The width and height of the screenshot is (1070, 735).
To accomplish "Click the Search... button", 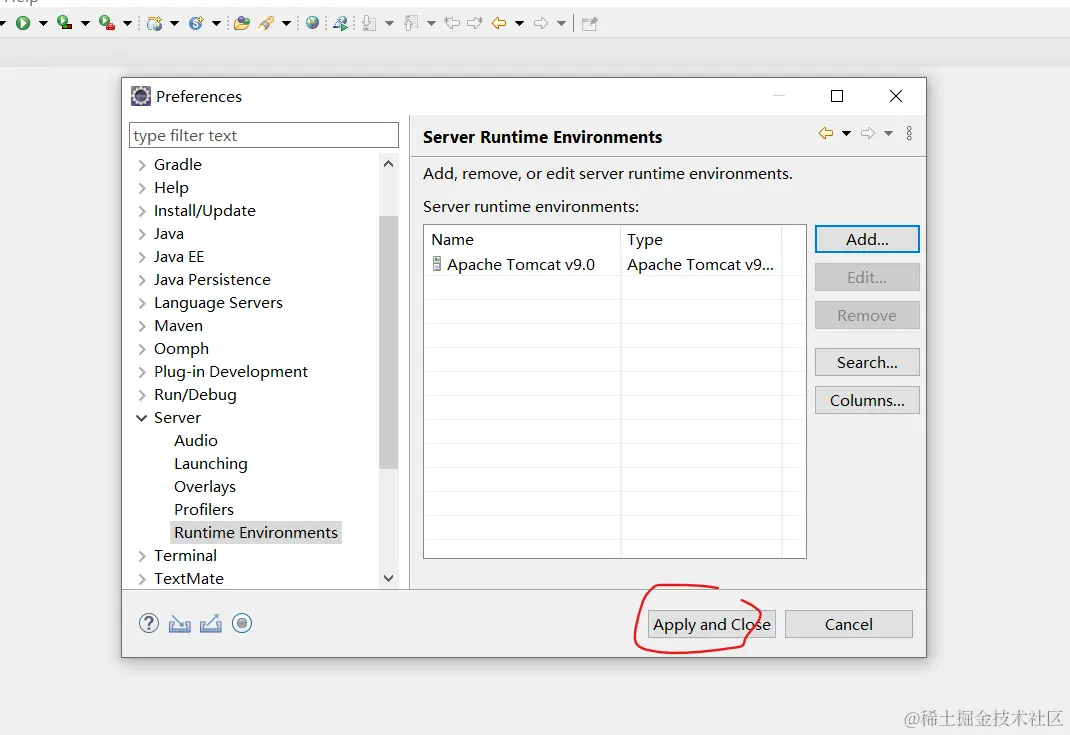I will point(867,362).
